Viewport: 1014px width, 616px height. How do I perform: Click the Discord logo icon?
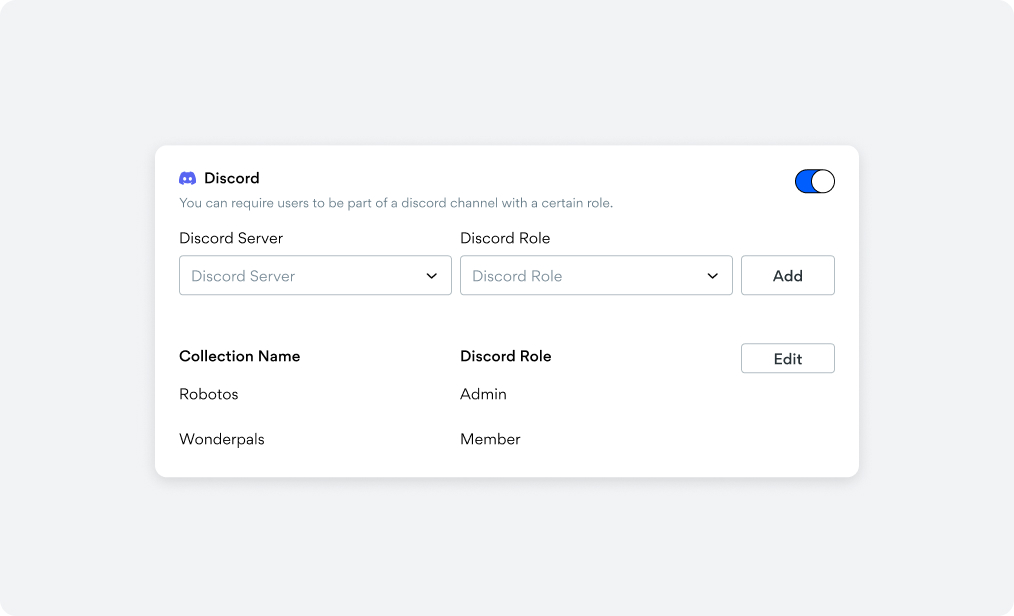(187, 178)
